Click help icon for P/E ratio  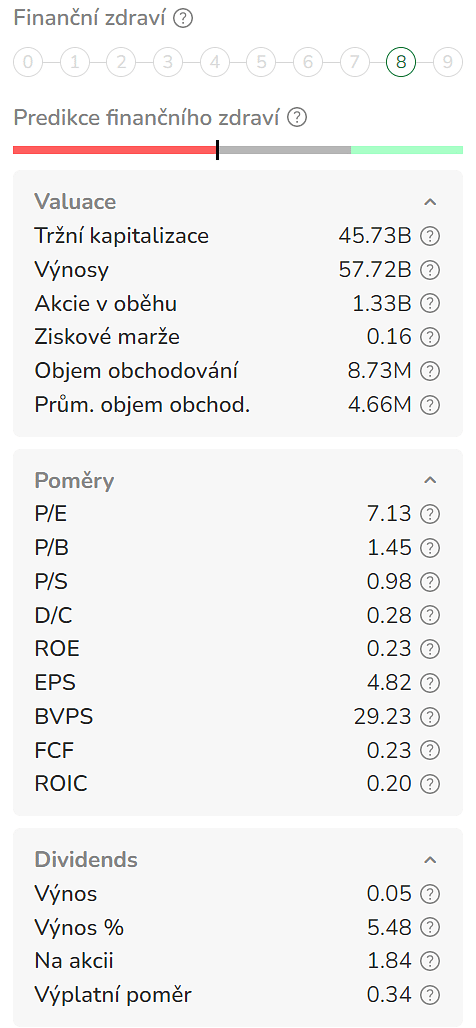(429, 515)
